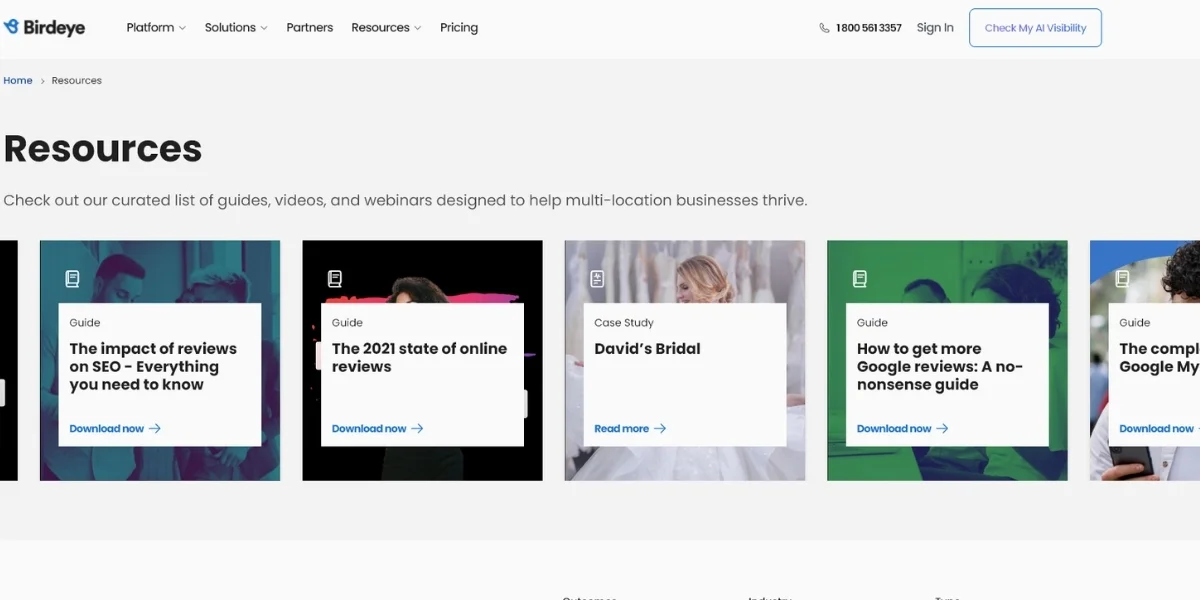Click the Resources breadcrumb text
This screenshot has width=1200, height=600.
click(x=77, y=80)
